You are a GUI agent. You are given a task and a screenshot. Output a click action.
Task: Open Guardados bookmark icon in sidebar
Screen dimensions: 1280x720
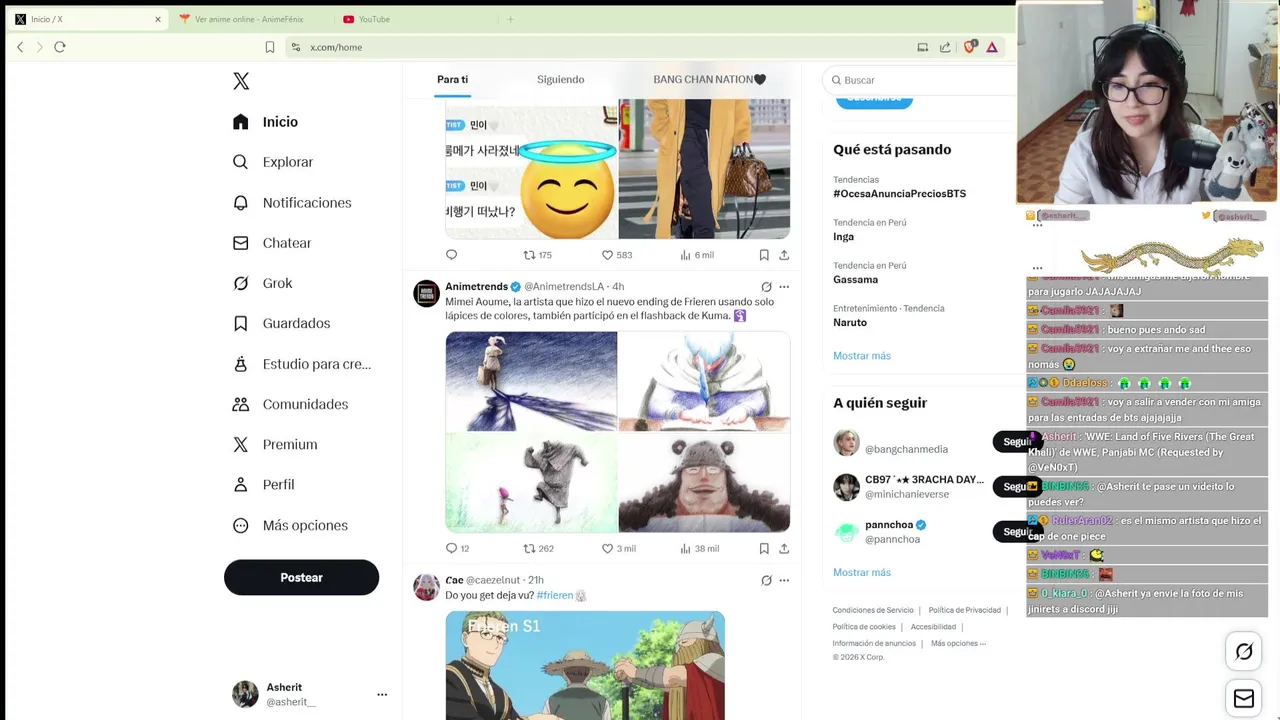click(240, 323)
